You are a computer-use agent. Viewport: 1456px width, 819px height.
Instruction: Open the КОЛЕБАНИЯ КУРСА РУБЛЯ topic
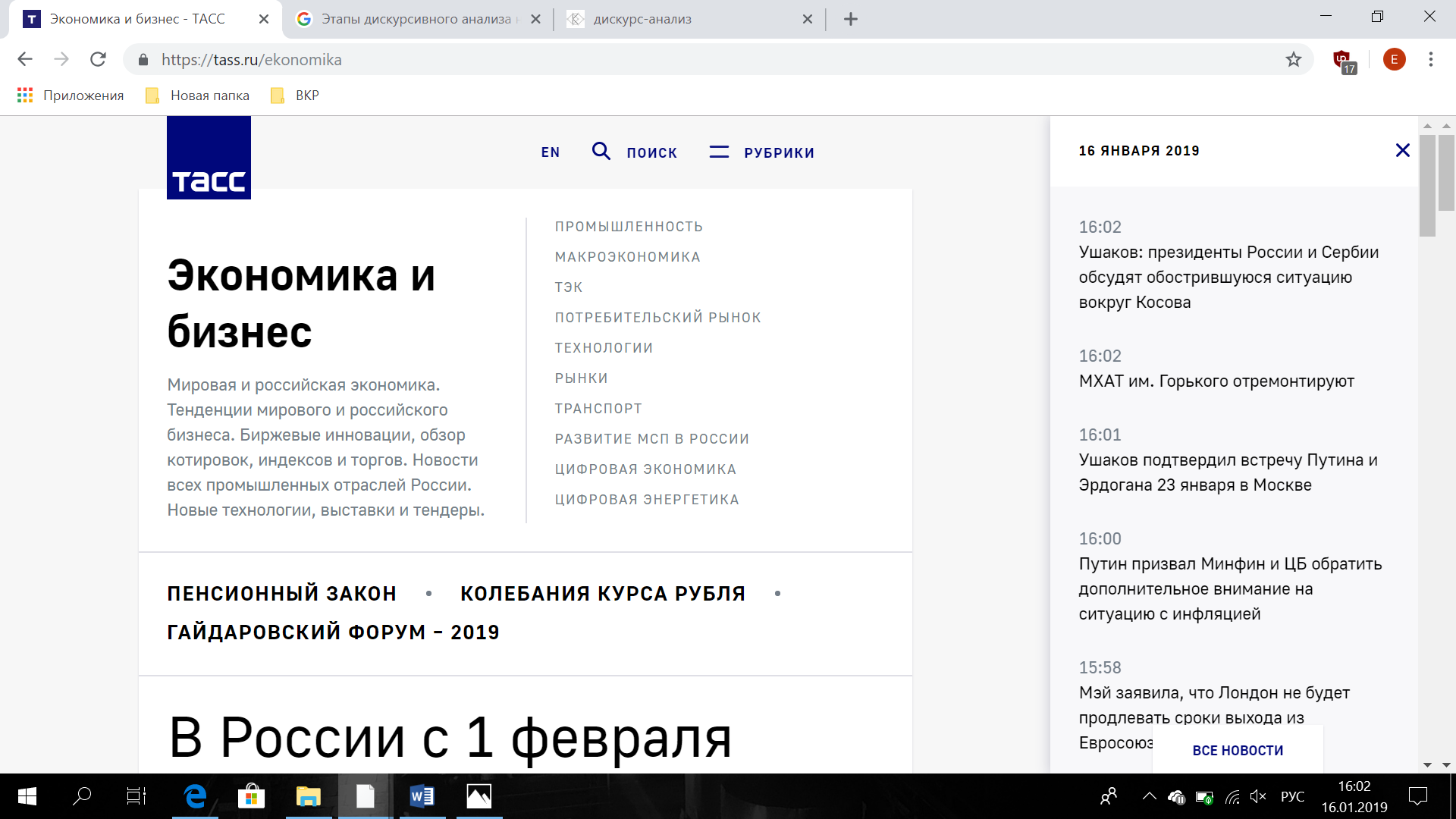(x=603, y=594)
